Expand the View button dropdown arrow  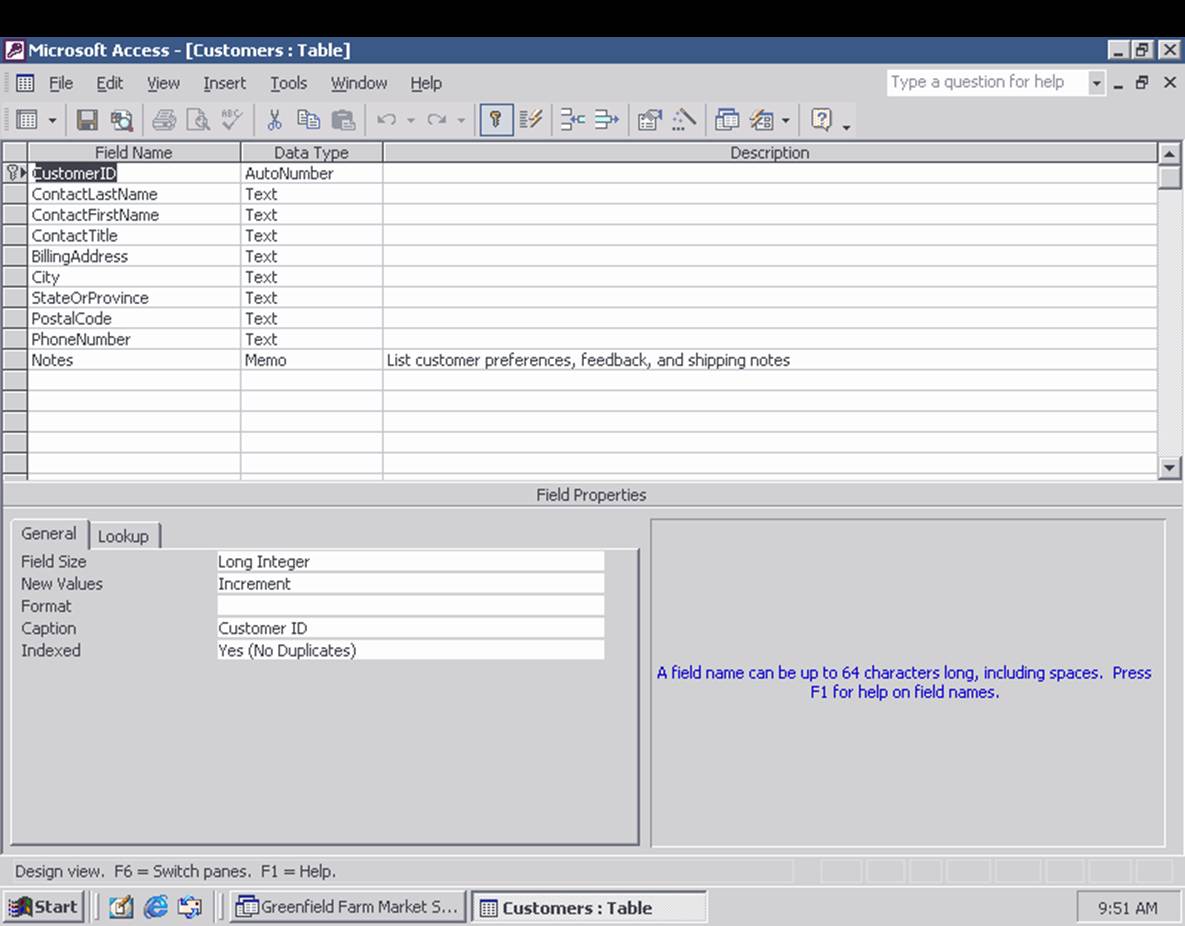52,120
